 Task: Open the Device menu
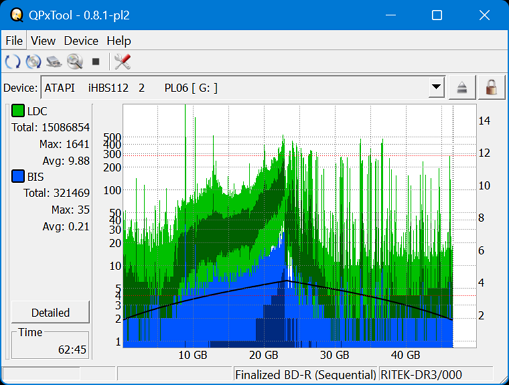[x=81, y=41]
